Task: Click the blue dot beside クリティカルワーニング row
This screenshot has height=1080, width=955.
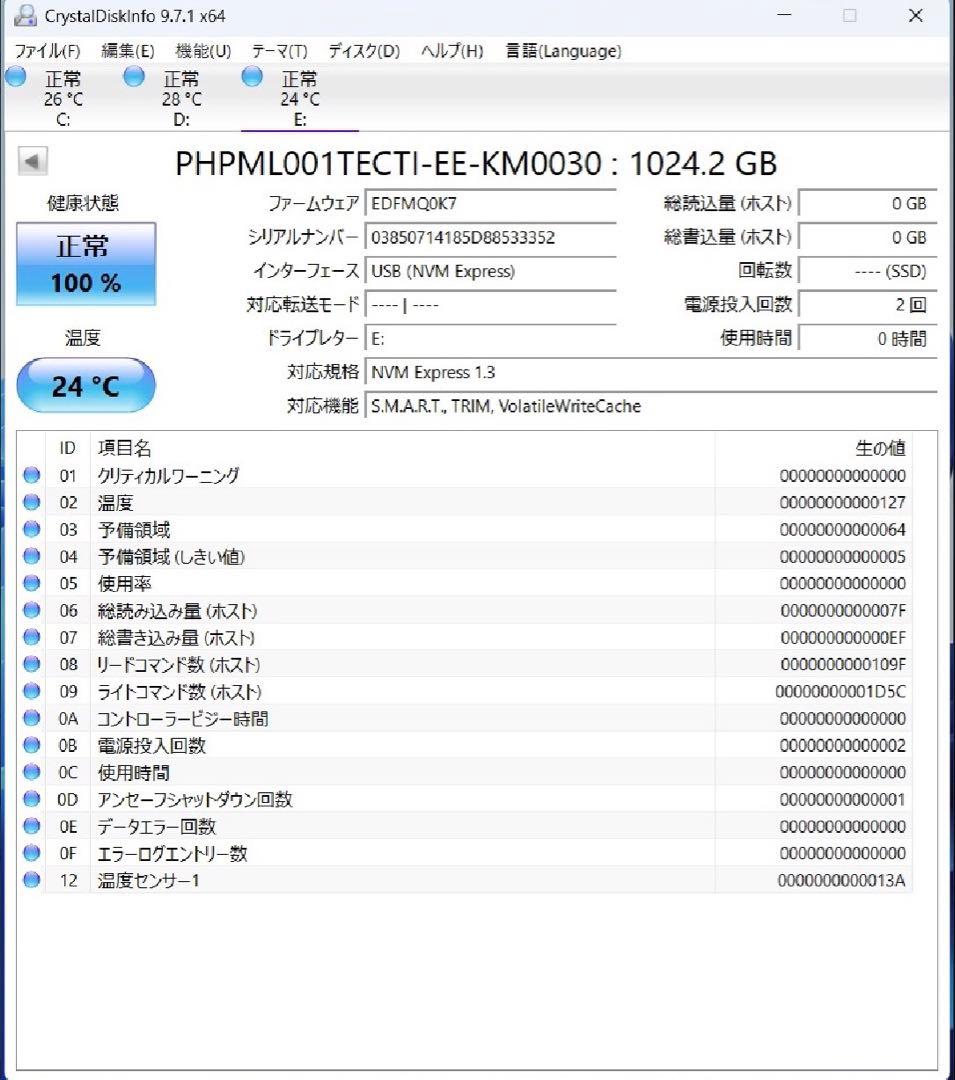Action: [32, 475]
